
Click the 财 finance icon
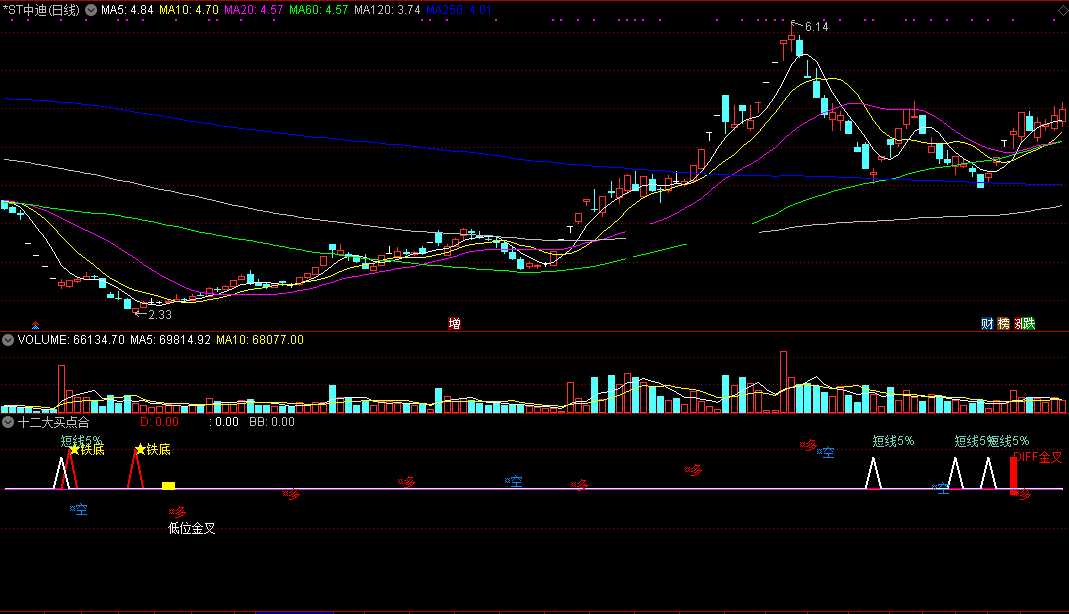[x=987, y=324]
